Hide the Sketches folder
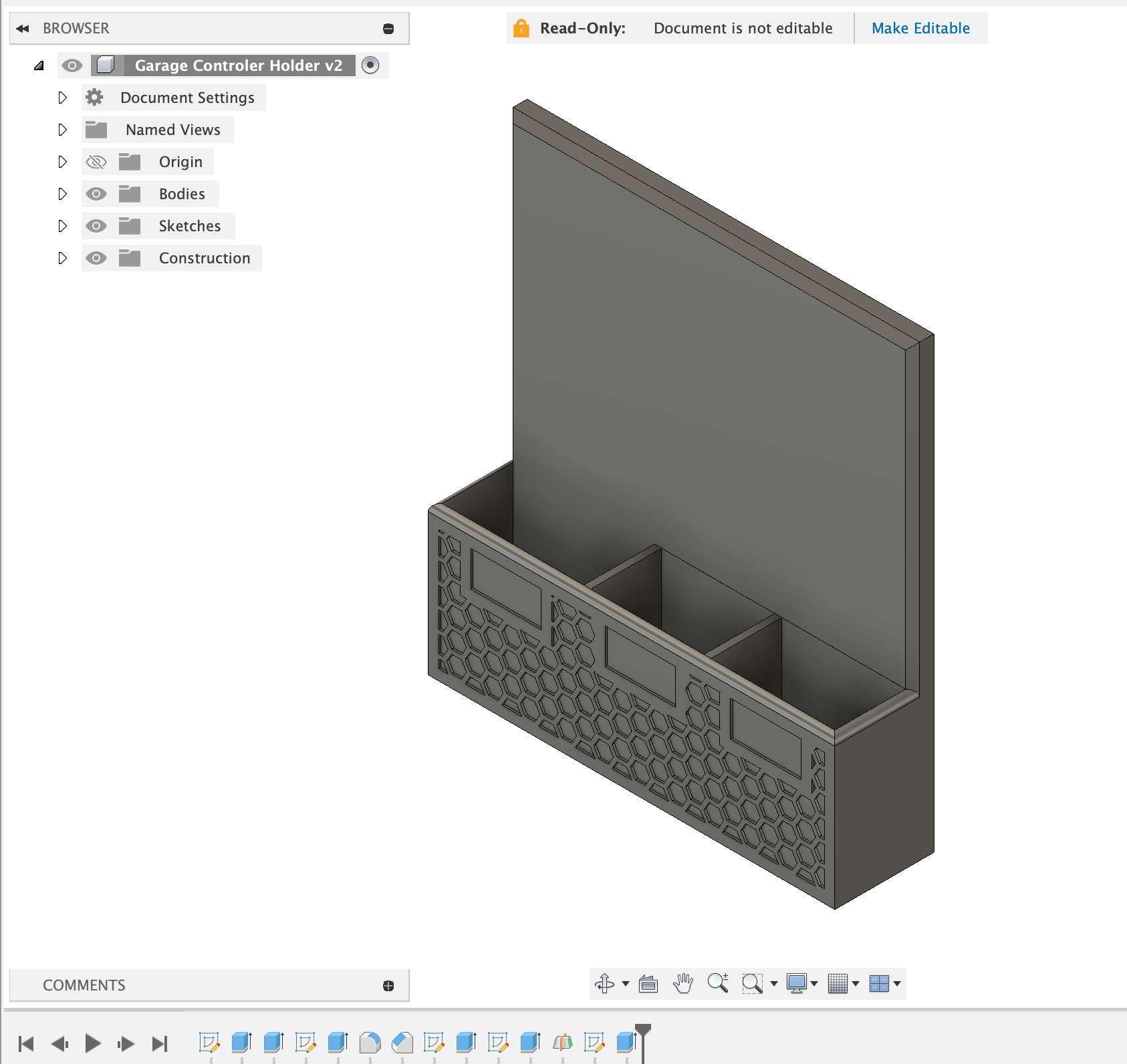Screen dimensions: 1127x1064 pyautogui.click(x=96, y=226)
